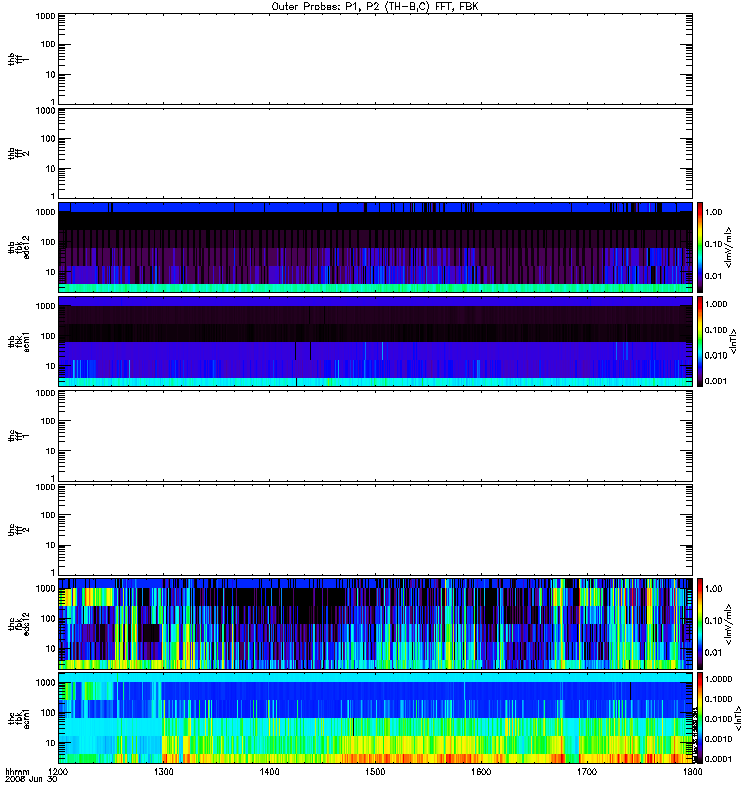This screenshot has height=800, width=750.
Task: Click the empty thc fff 1 plot panel
Action: coord(376,436)
